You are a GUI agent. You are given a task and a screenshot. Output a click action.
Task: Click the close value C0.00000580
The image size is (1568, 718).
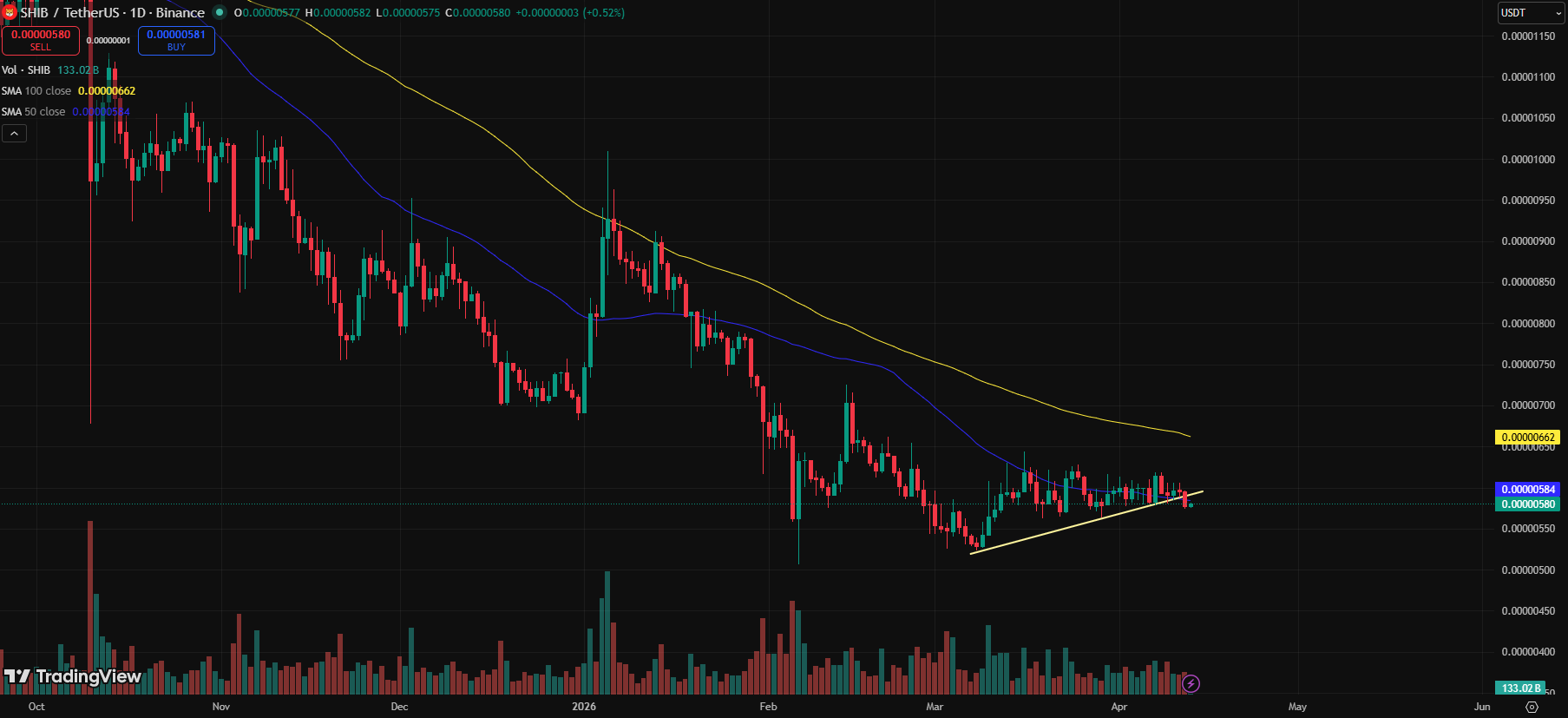477,13
